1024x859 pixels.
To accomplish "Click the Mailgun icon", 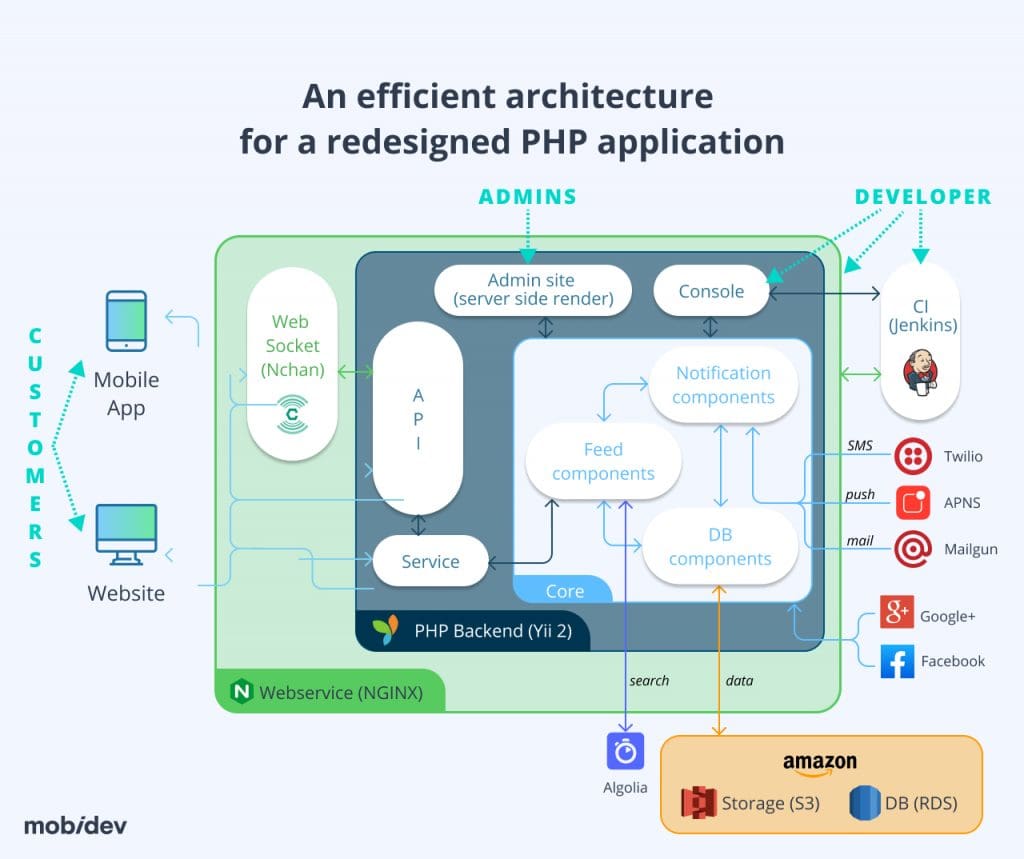I will [x=913, y=549].
